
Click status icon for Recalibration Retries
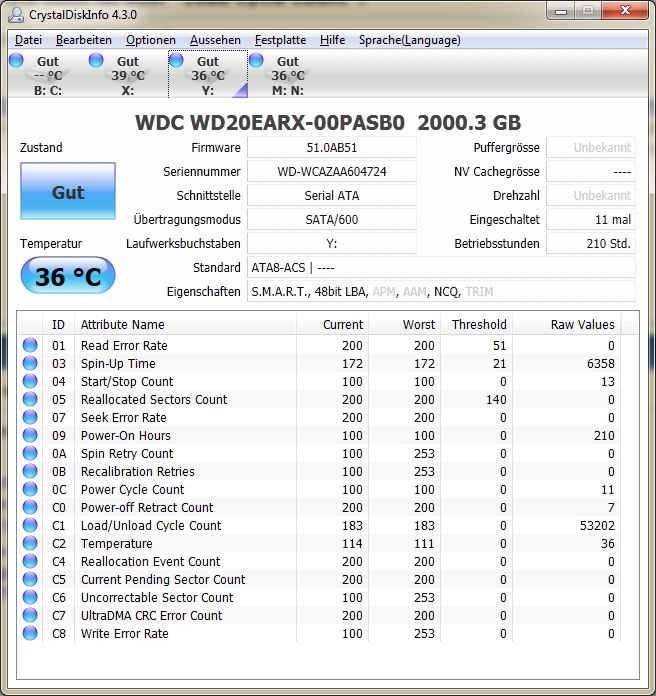(x=30, y=471)
